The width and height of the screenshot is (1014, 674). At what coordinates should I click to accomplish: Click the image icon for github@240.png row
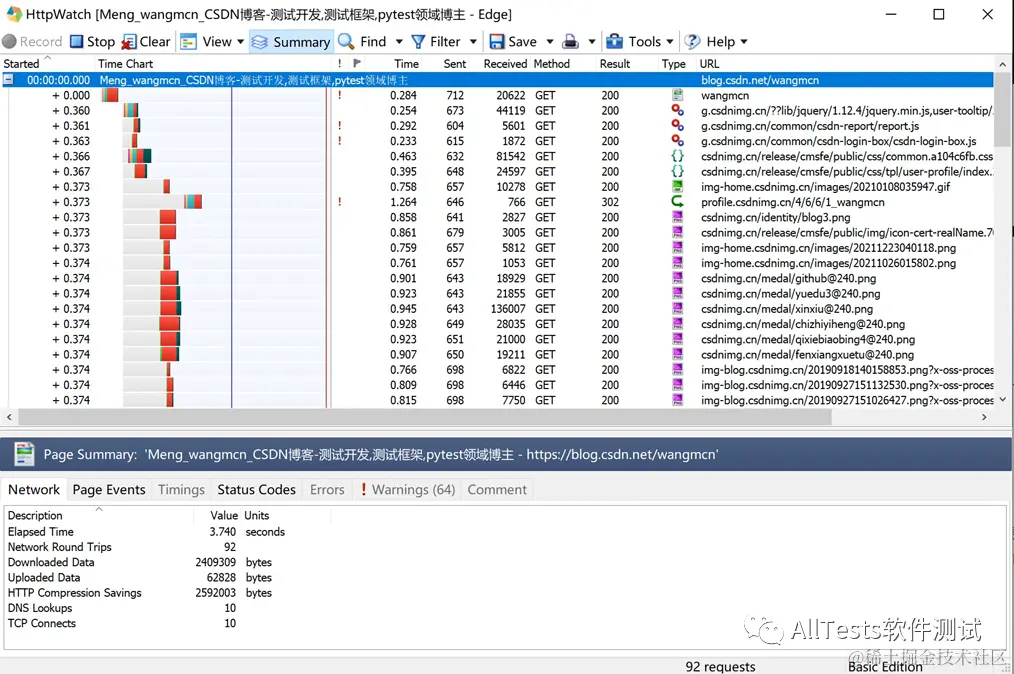pyautogui.click(x=677, y=278)
